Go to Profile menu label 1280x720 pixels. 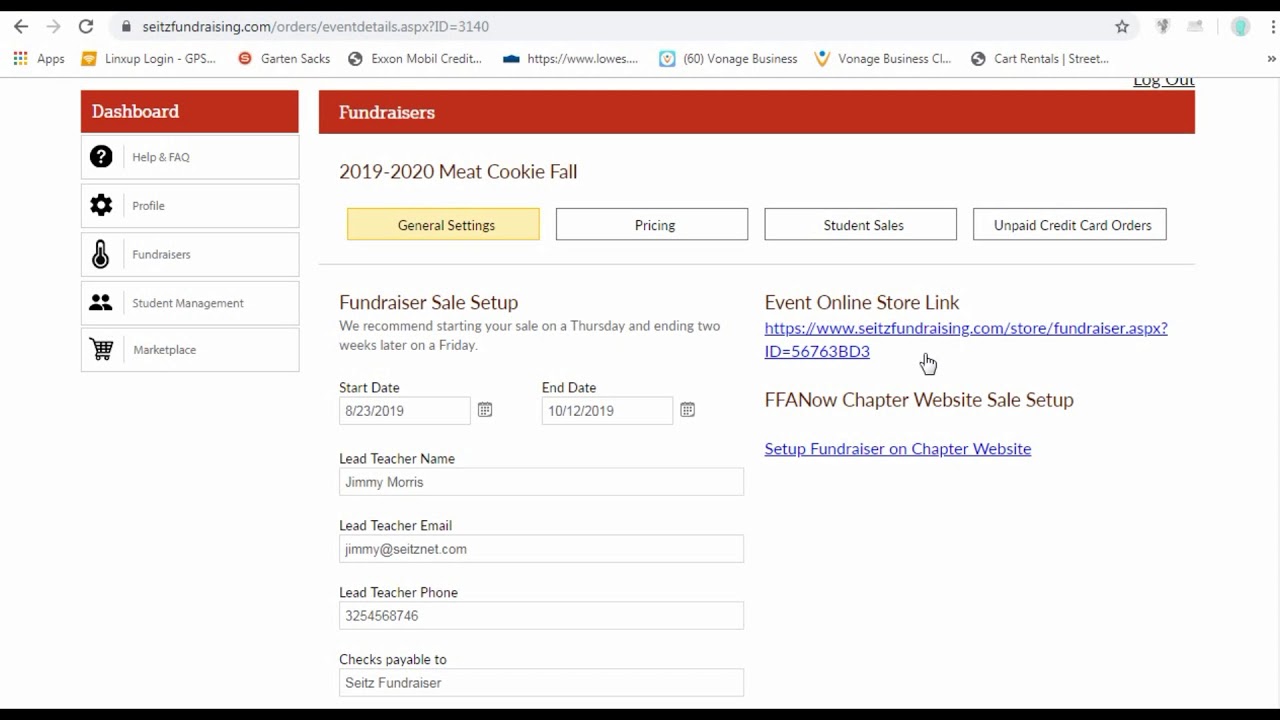pos(148,206)
